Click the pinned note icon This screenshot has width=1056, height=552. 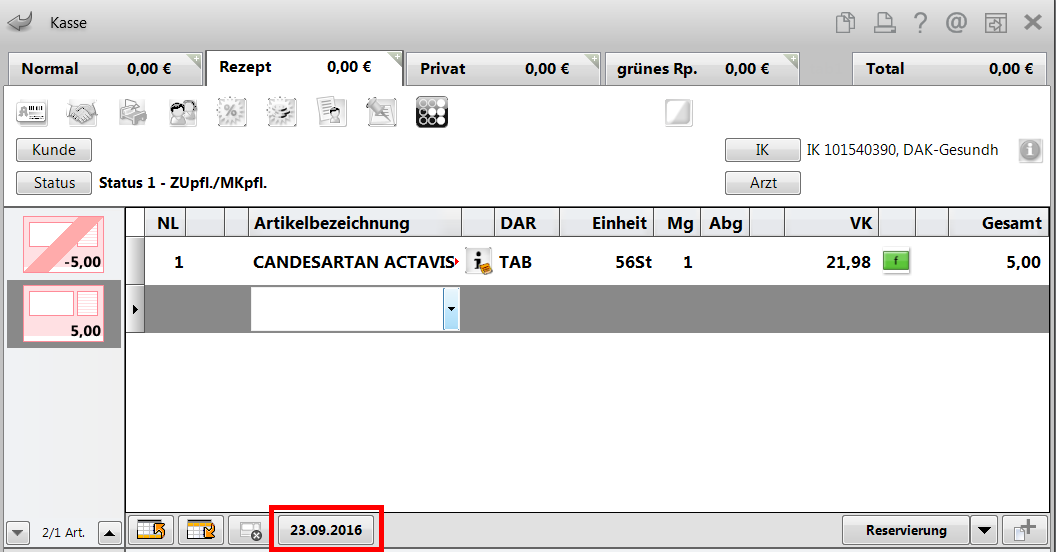click(x=381, y=112)
